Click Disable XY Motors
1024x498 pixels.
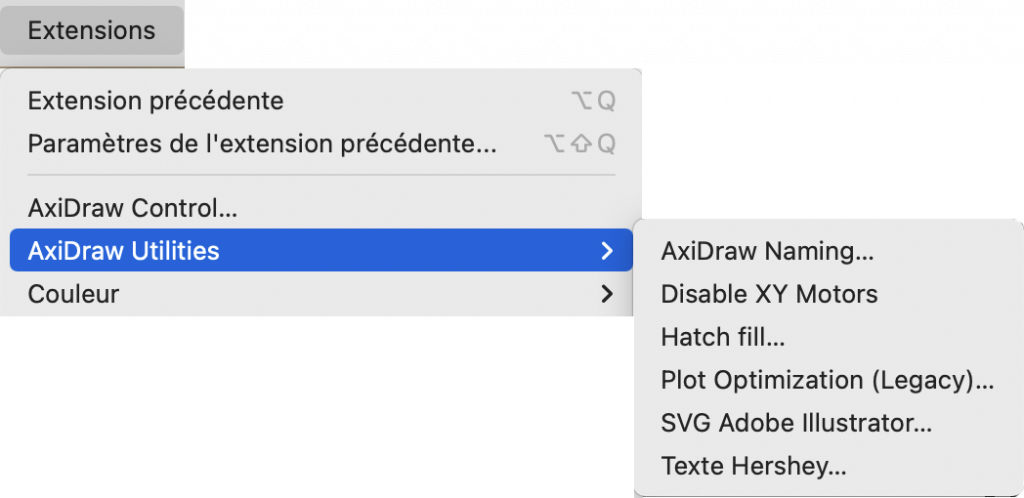click(x=769, y=294)
